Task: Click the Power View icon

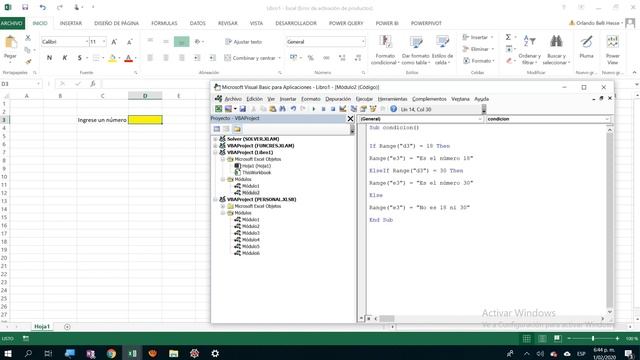Action: [x=613, y=42]
